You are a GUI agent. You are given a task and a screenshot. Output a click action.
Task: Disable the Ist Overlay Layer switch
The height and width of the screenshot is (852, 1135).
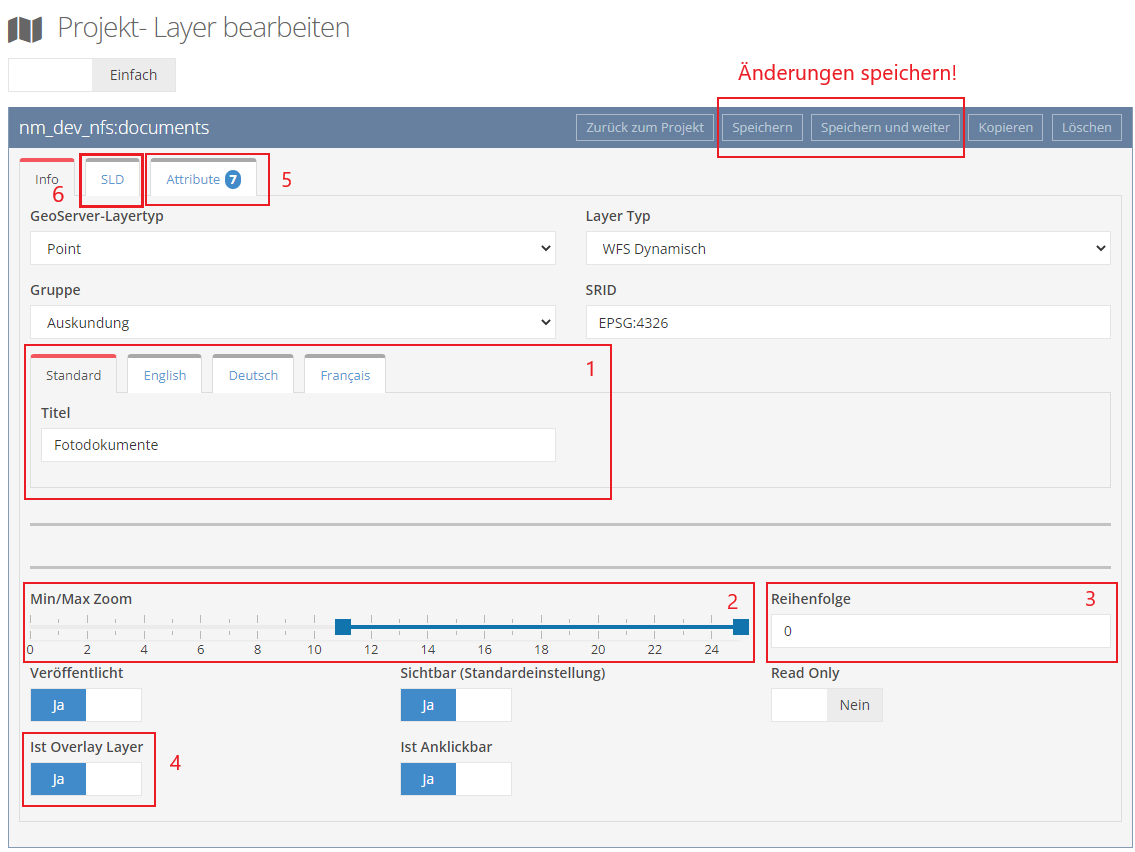85,779
